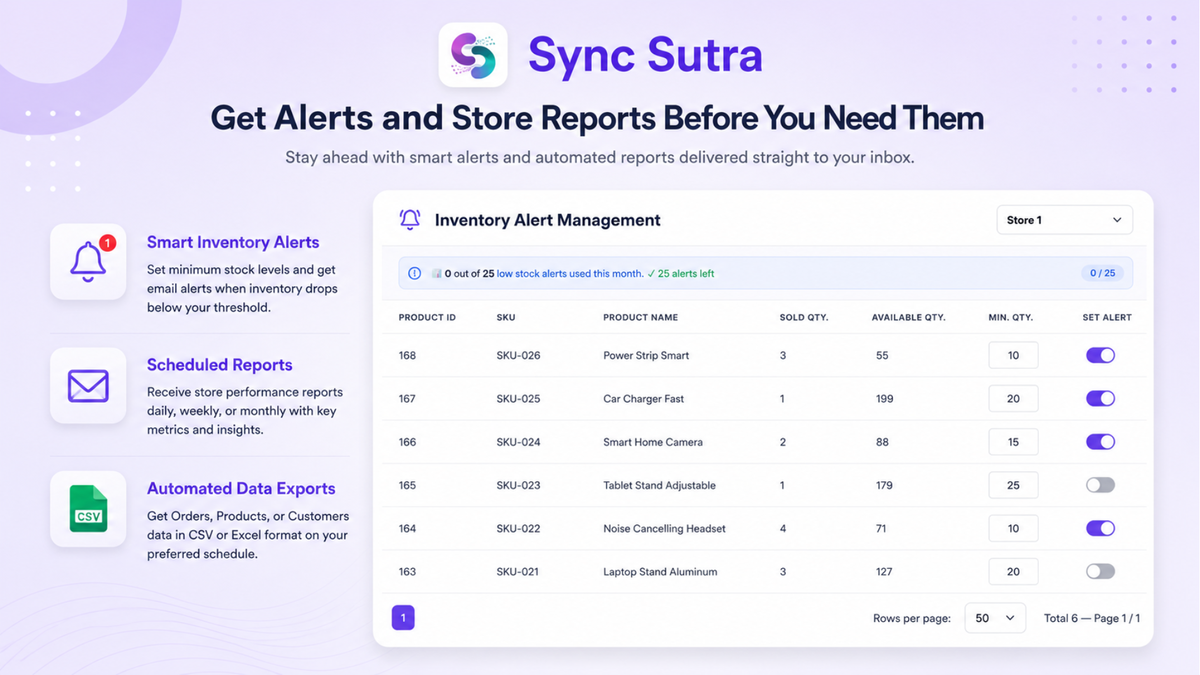Click the Automated Data Exports CSV icon

click(88, 509)
